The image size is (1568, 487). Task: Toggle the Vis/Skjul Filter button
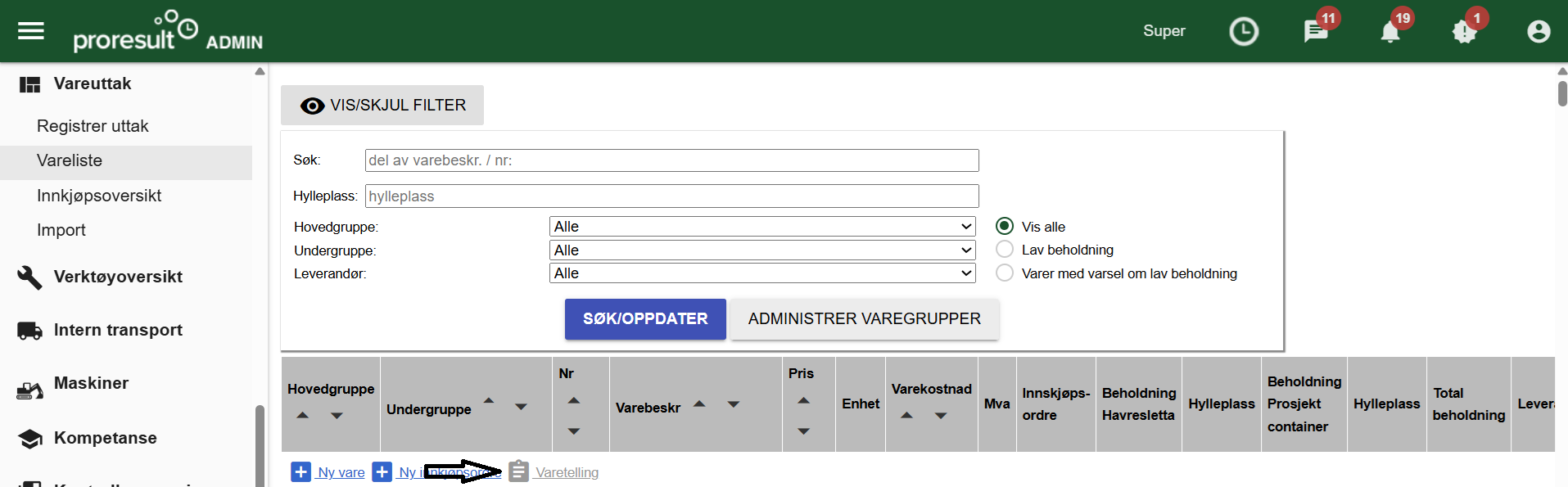382,106
